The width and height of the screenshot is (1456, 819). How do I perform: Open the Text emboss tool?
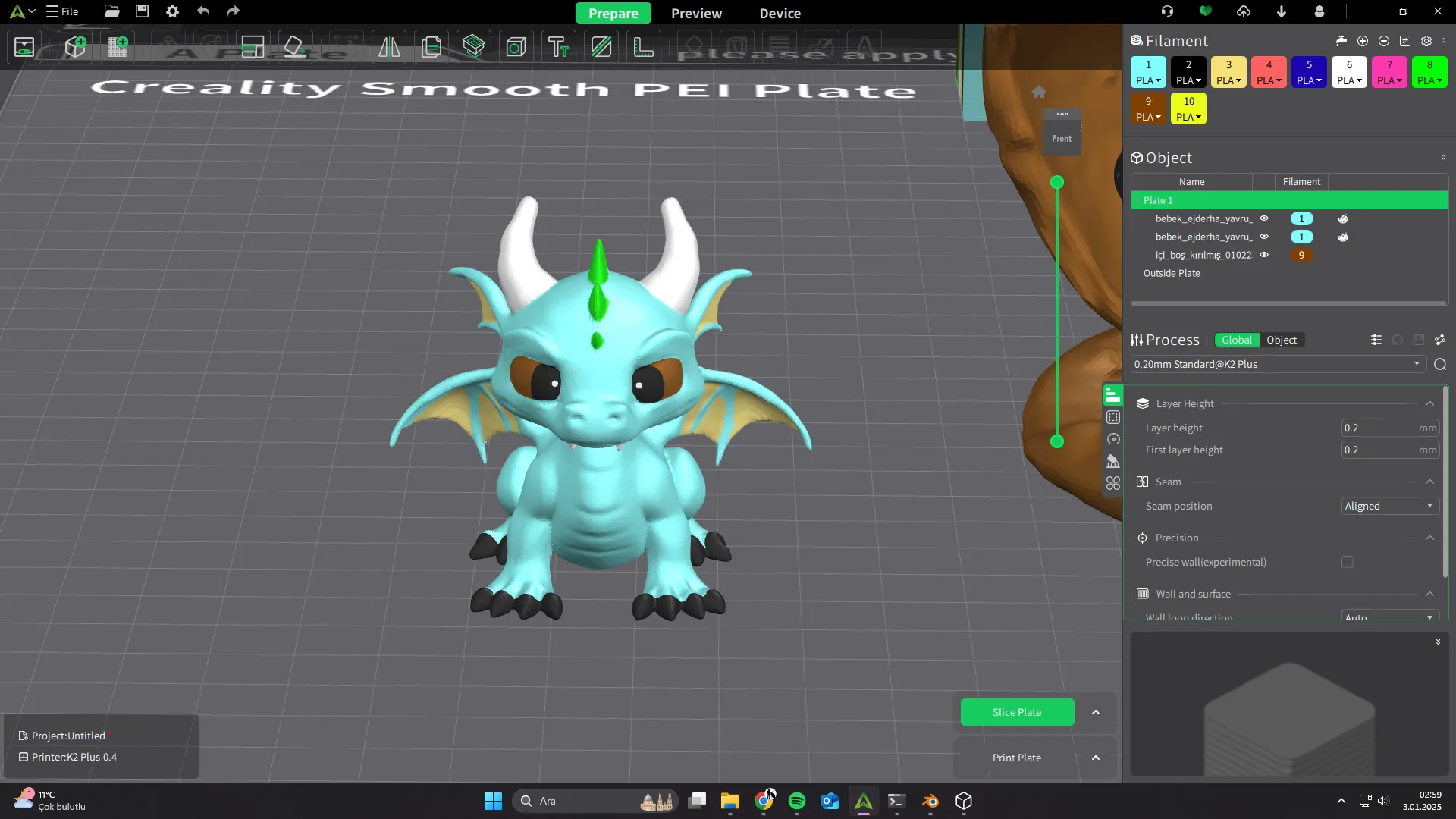click(x=559, y=47)
